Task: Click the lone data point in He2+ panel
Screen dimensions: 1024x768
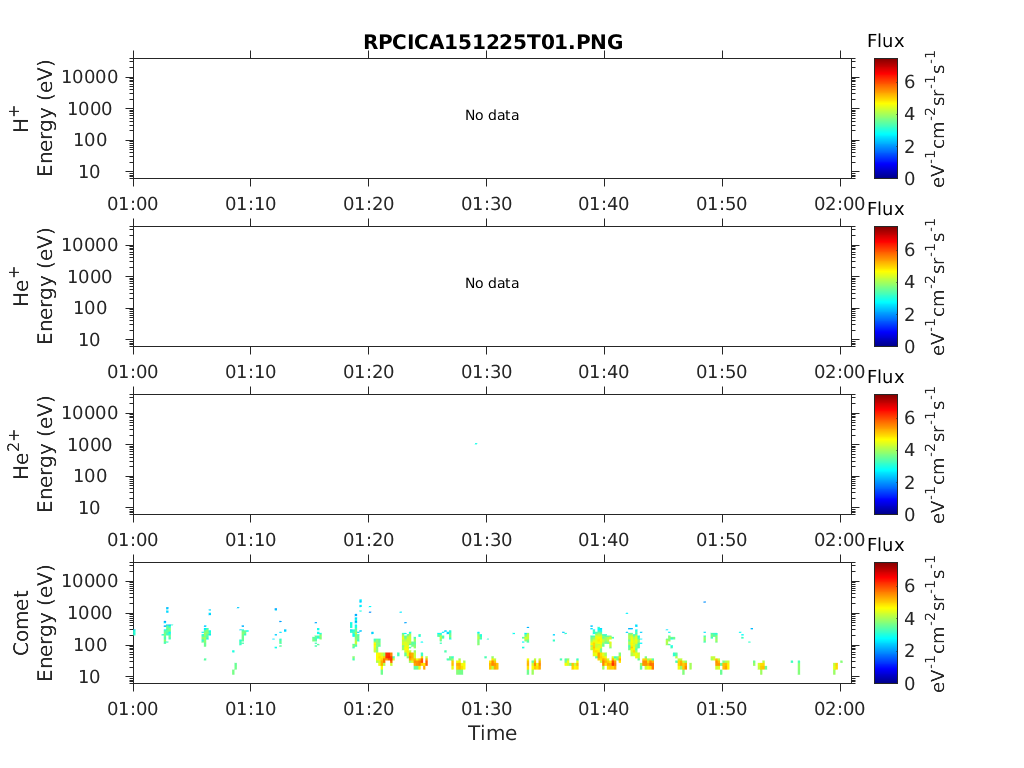Action: click(x=476, y=443)
